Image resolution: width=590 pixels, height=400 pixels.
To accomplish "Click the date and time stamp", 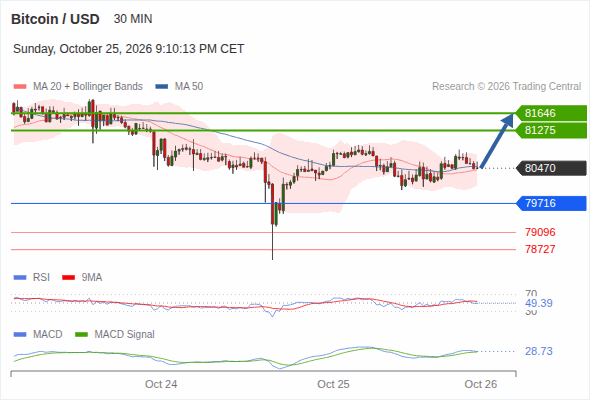I will (x=129, y=49).
